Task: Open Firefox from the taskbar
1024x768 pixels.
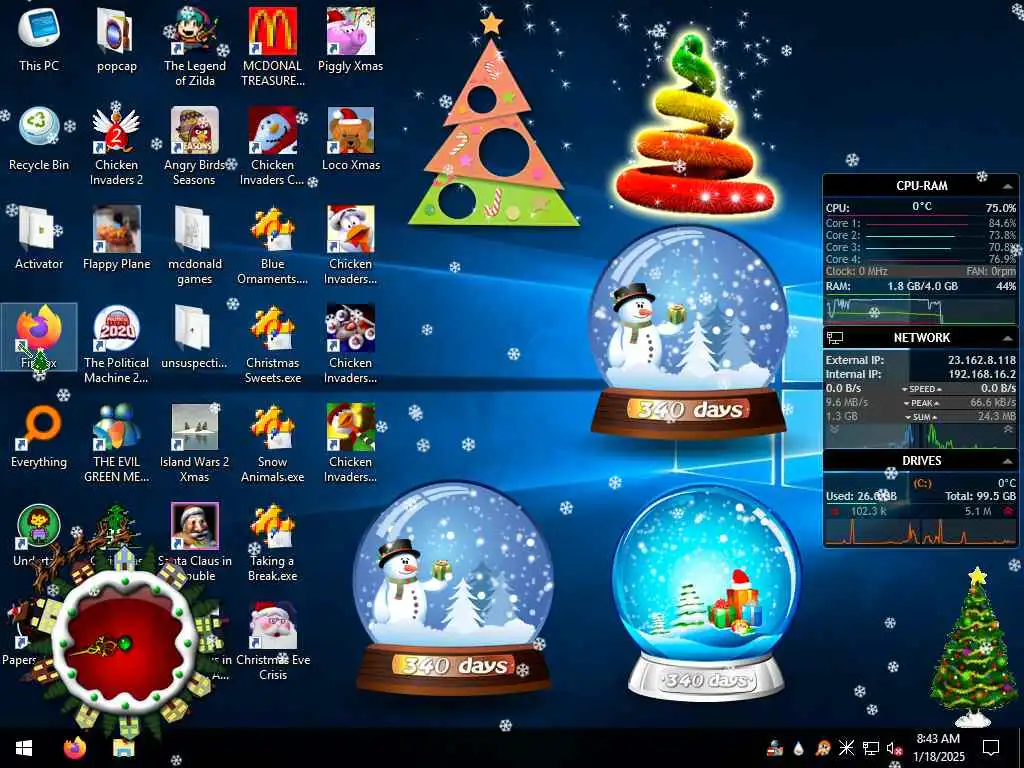Action: (x=75, y=748)
